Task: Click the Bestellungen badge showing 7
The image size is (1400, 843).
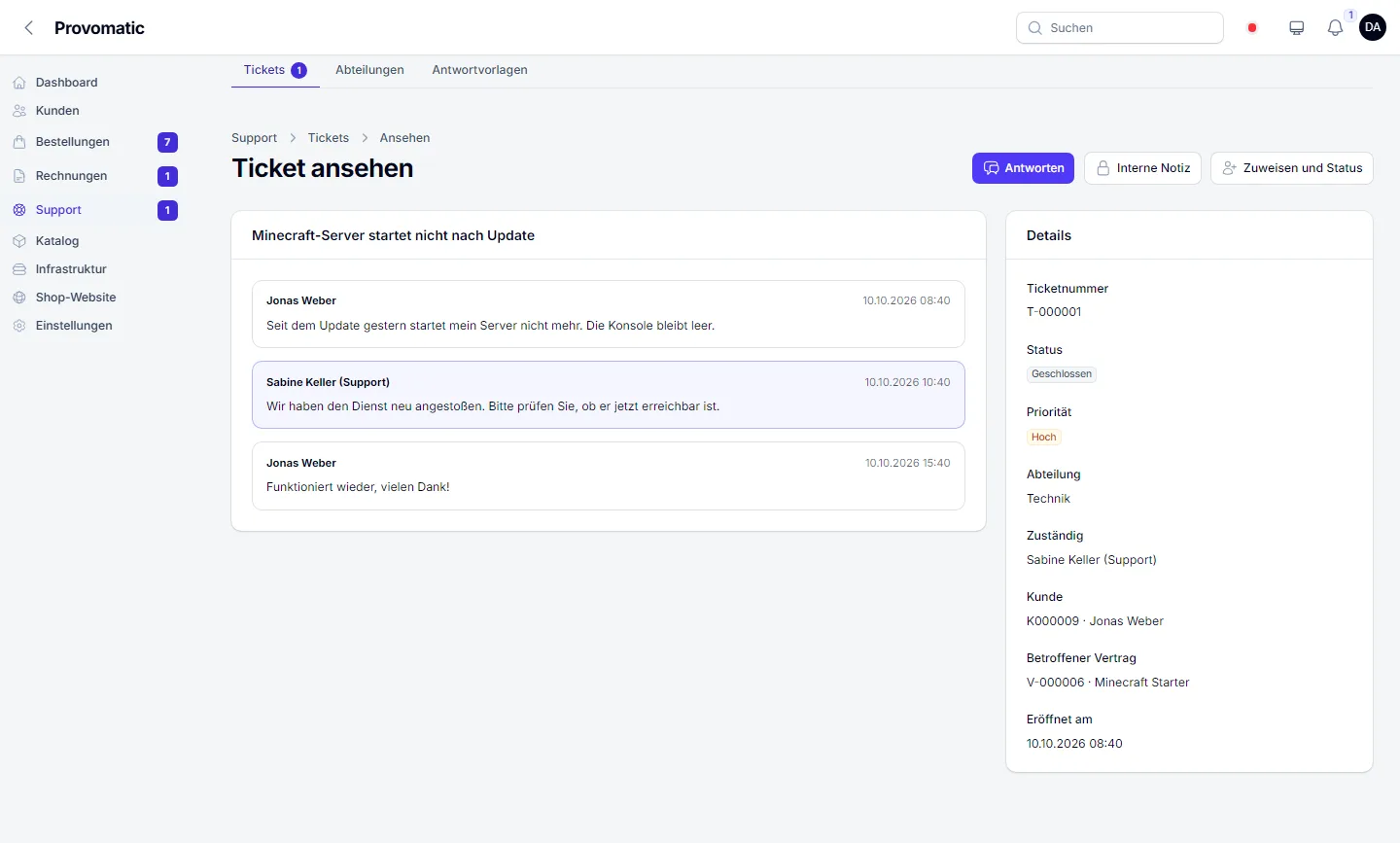Action: tap(167, 142)
